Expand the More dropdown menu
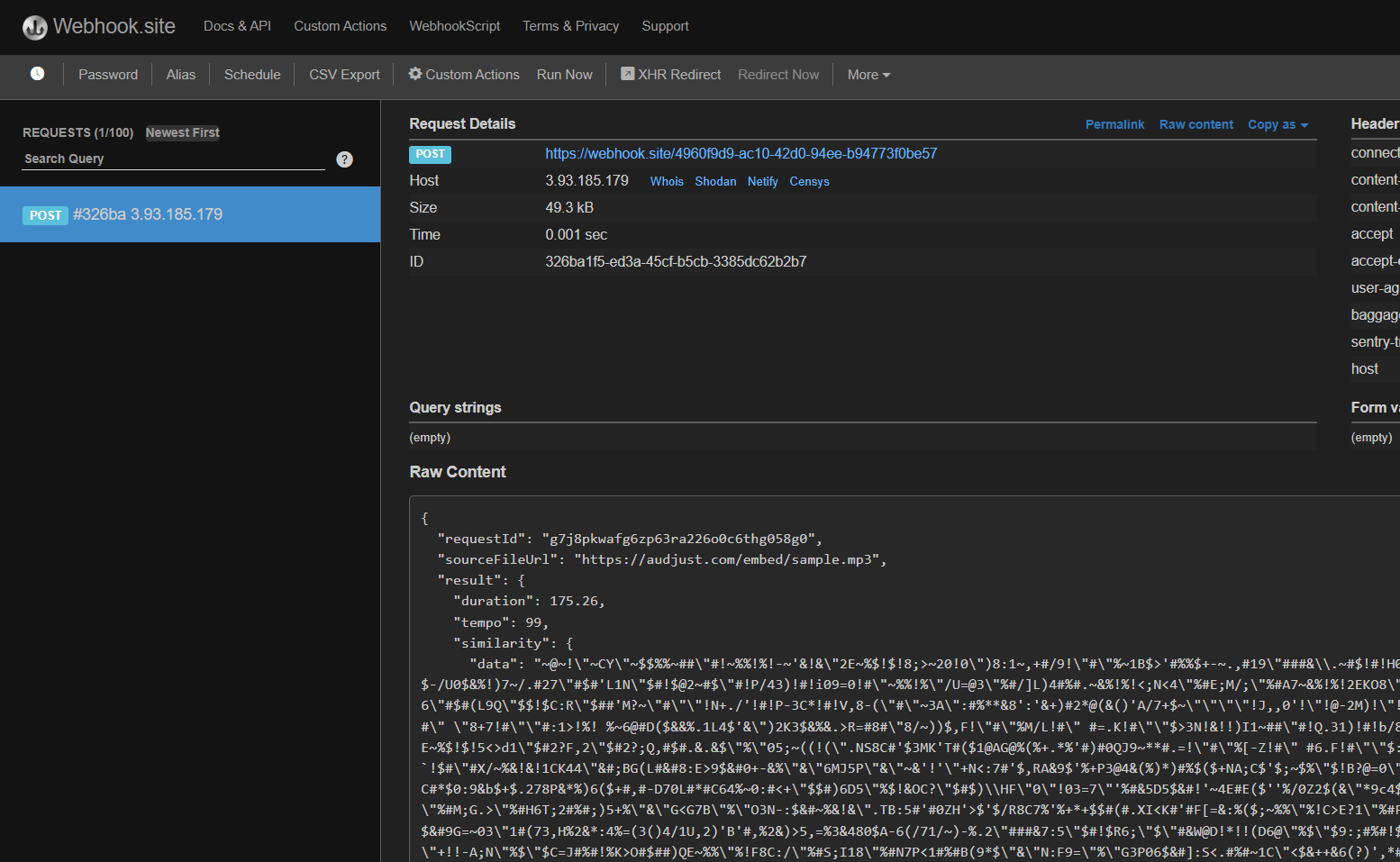Viewport: 1400px width, 862px height. (868, 75)
